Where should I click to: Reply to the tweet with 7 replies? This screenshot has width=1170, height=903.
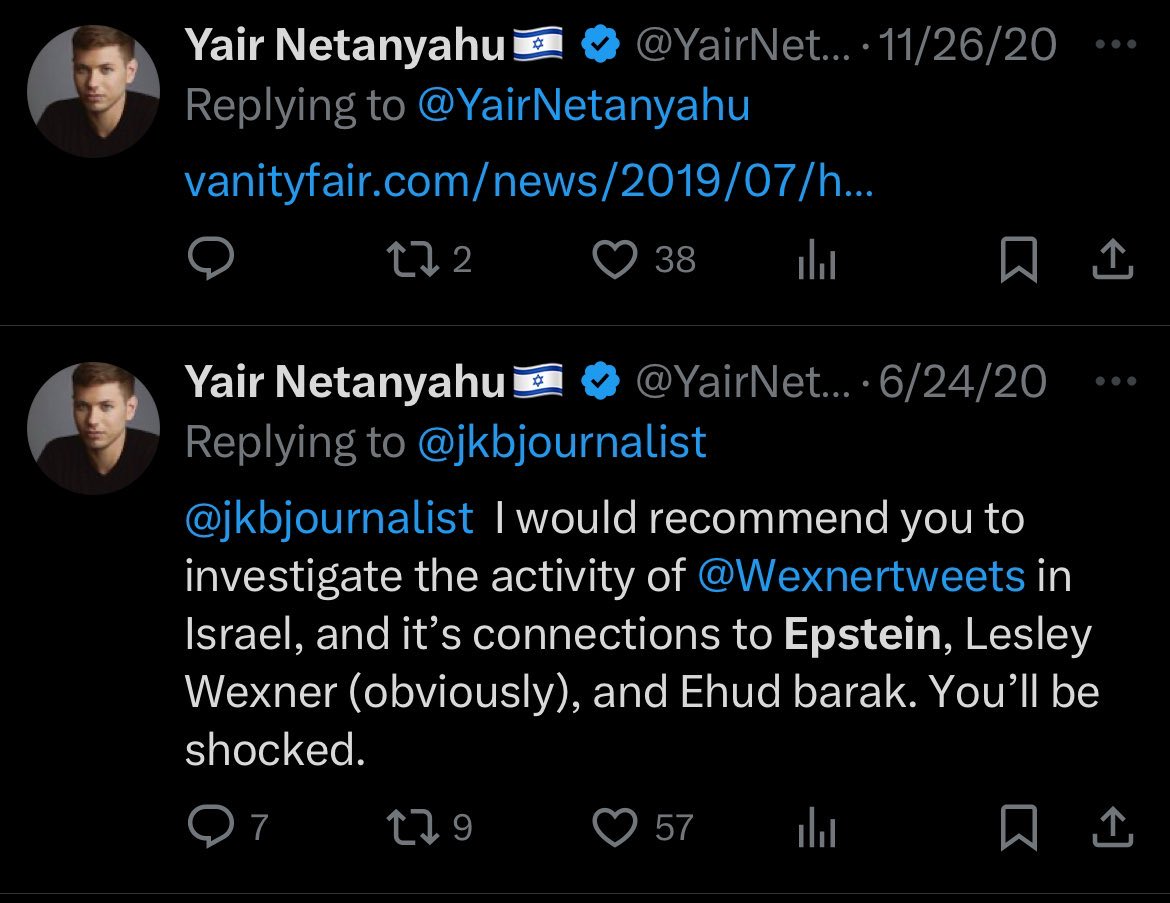(x=211, y=827)
